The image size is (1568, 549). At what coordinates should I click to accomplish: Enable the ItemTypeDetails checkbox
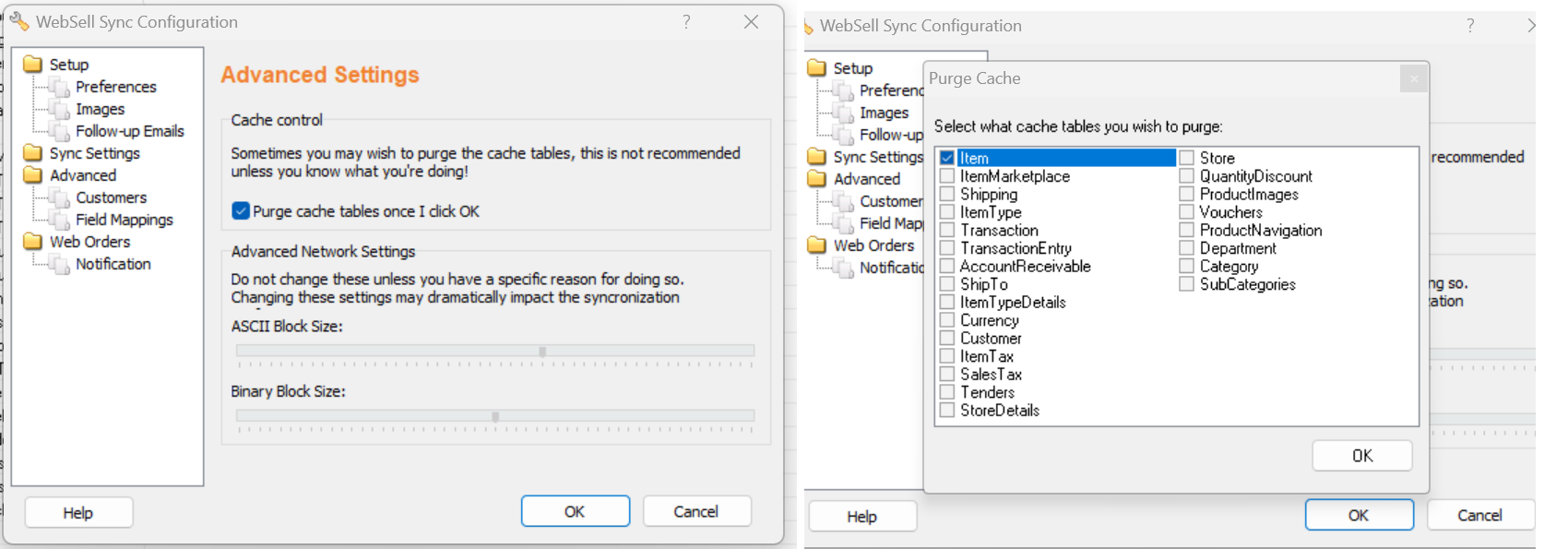tap(947, 302)
